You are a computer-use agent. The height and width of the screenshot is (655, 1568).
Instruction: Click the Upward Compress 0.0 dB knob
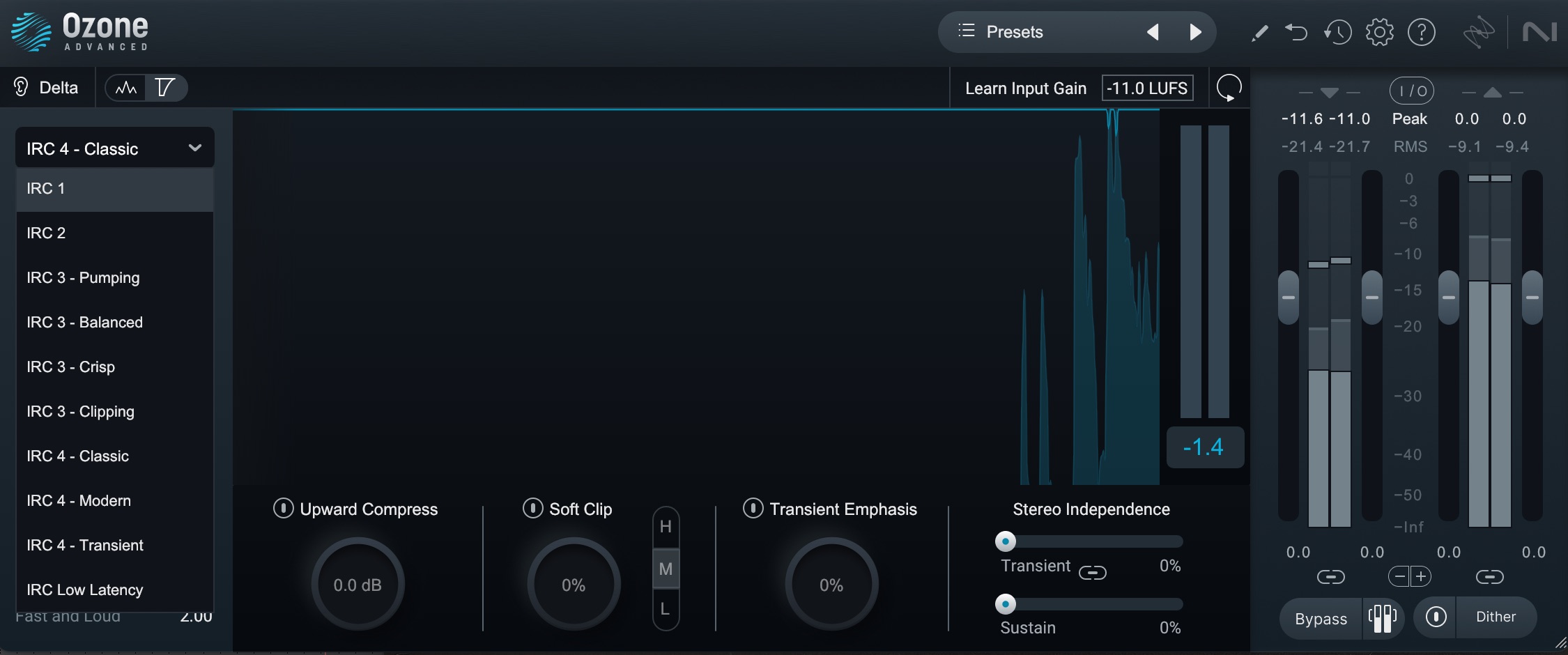pyautogui.click(x=358, y=584)
